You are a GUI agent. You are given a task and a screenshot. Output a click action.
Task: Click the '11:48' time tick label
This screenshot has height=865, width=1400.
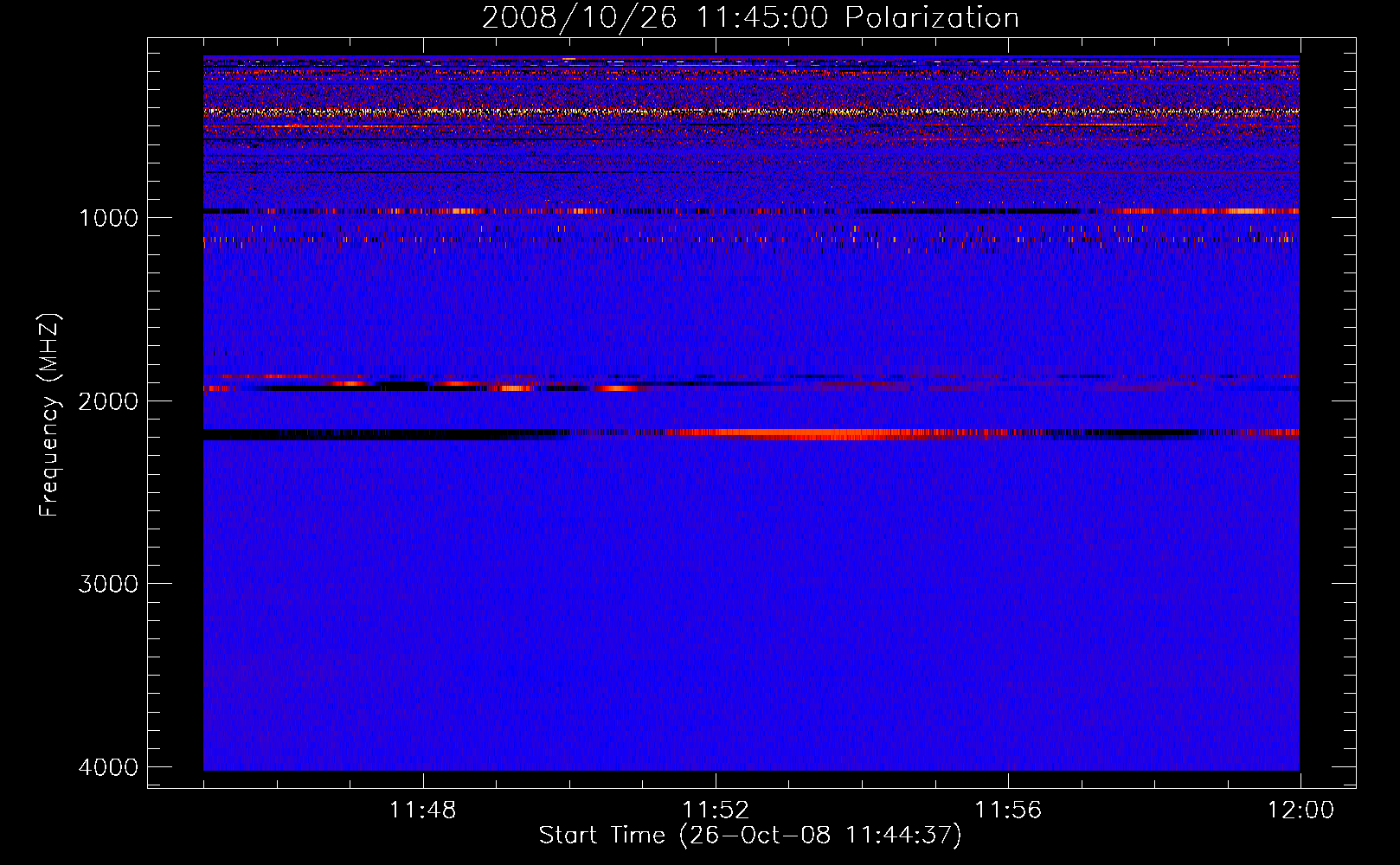(x=422, y=811)
